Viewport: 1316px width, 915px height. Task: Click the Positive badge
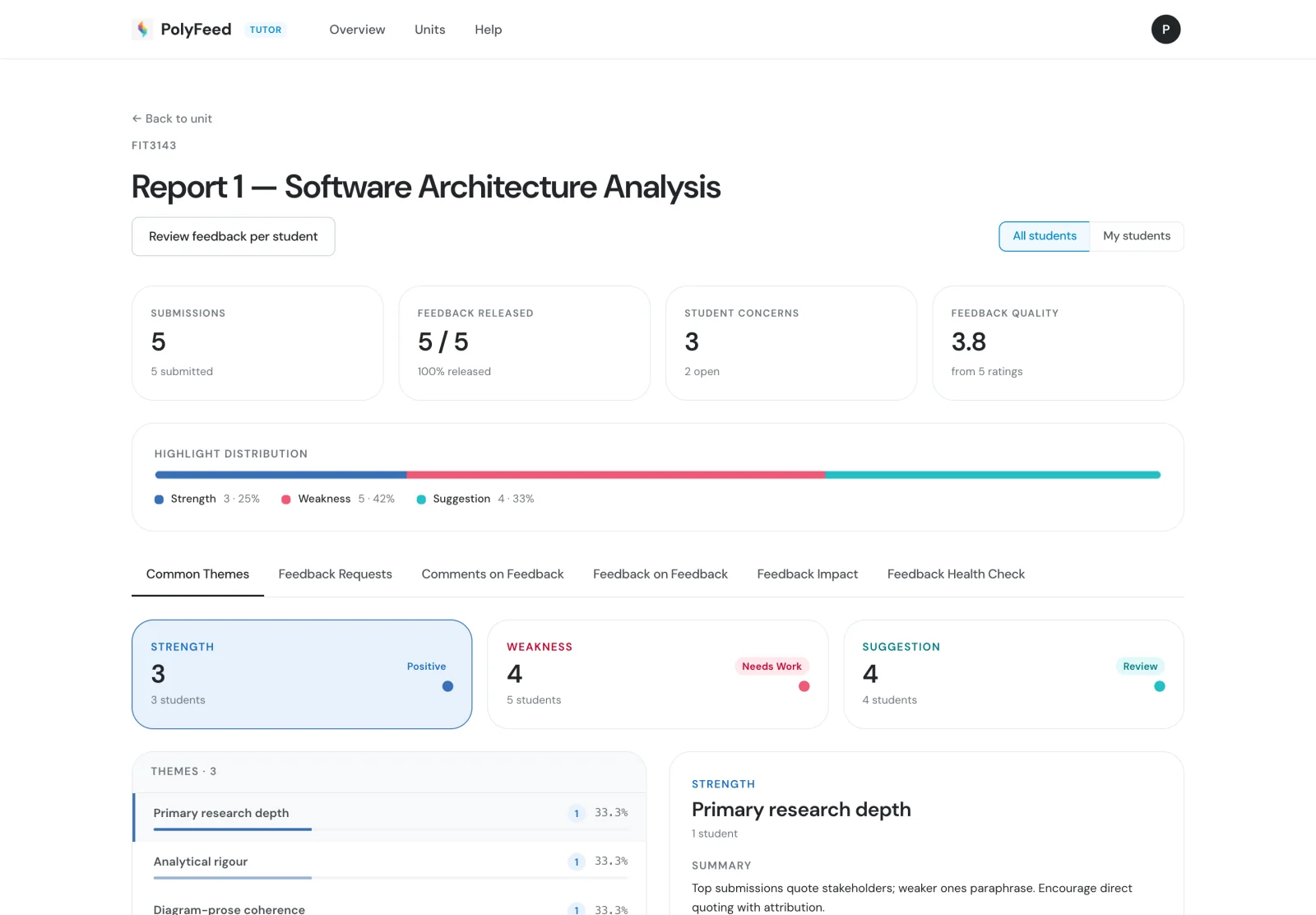click(426, 667)
